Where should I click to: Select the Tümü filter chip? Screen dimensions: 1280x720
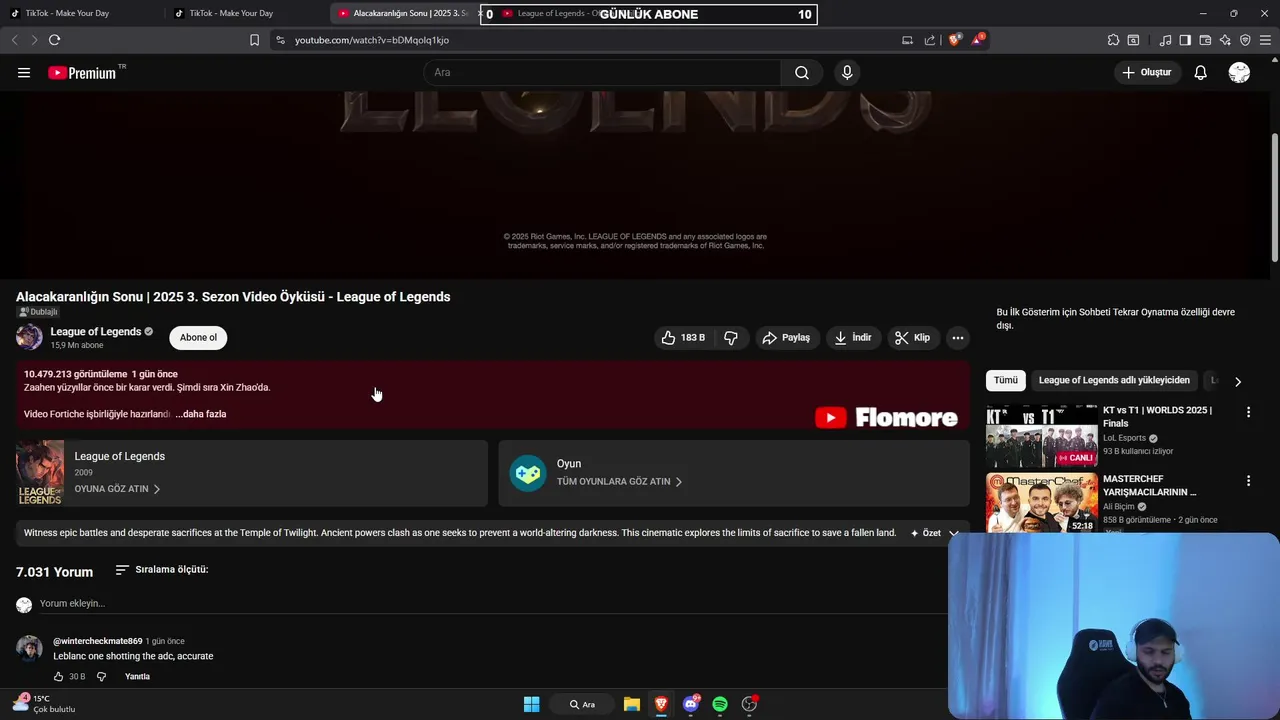tap(1006, 380)
